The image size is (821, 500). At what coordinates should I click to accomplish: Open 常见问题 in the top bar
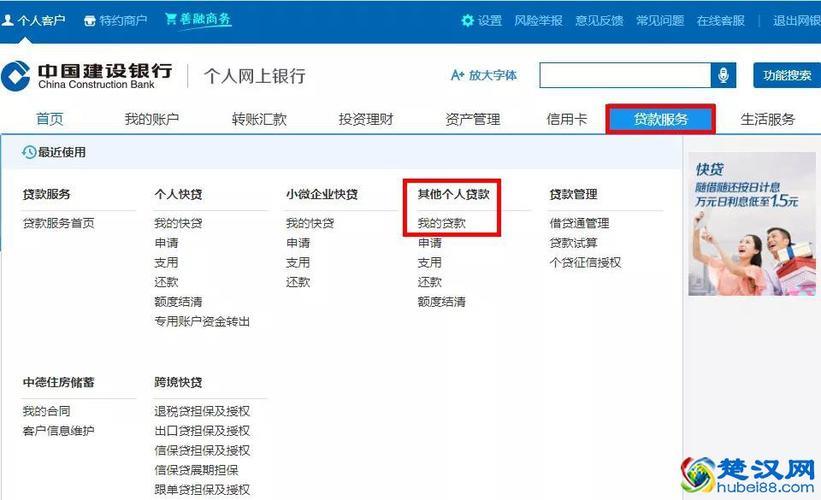tap(660, 21)
